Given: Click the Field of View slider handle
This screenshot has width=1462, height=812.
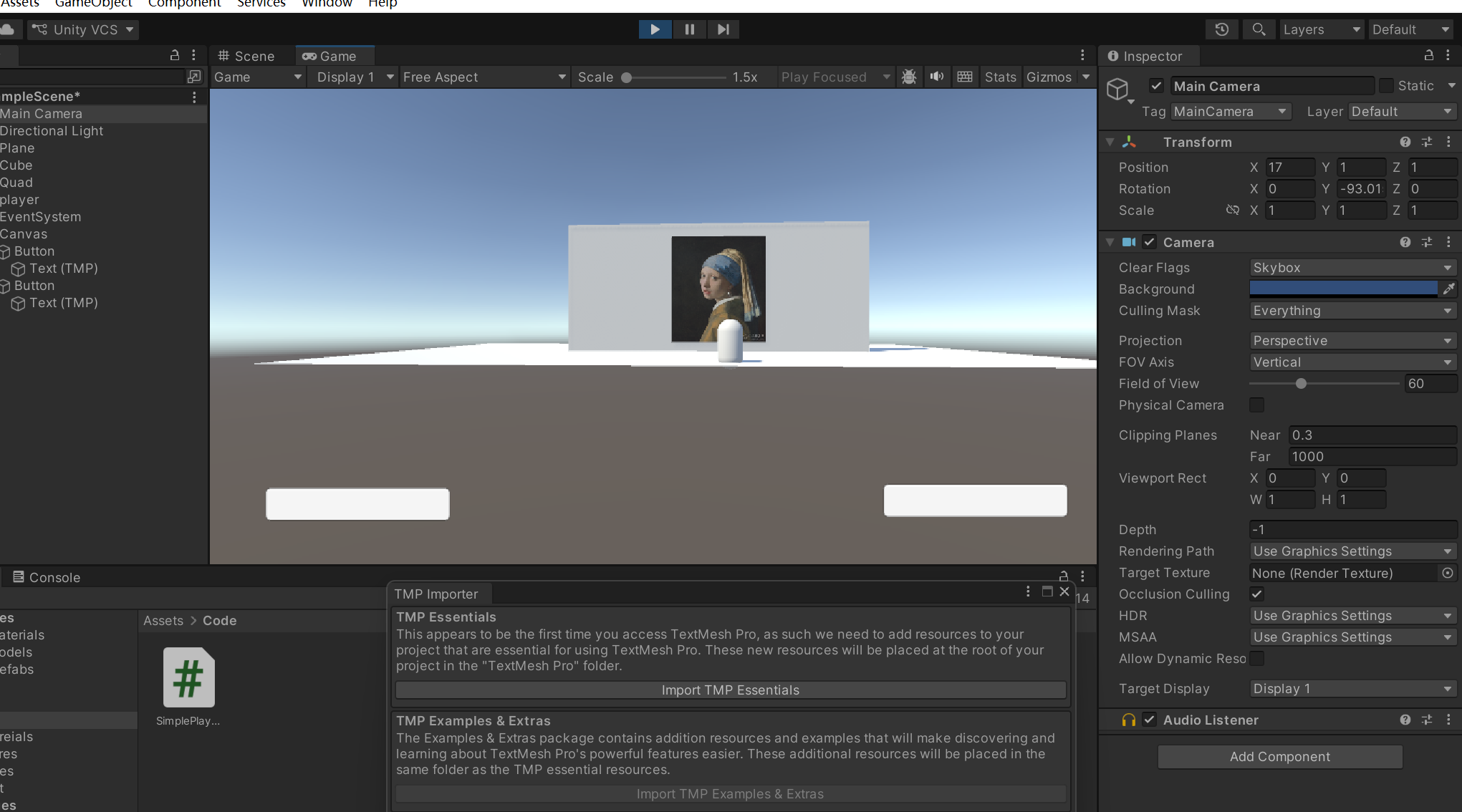Looking at the screenshot, I should [1301, 384].
